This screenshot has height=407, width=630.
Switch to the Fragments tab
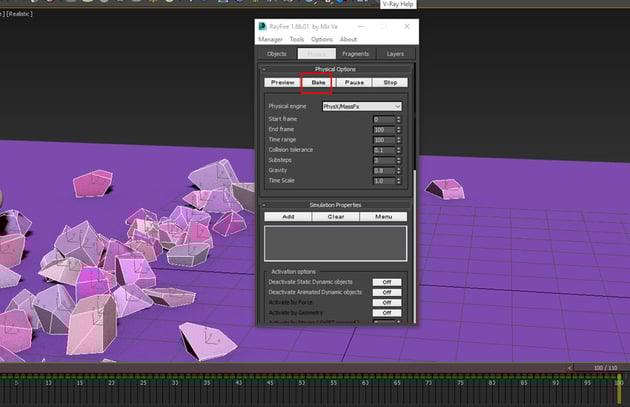tap(355, 54)
